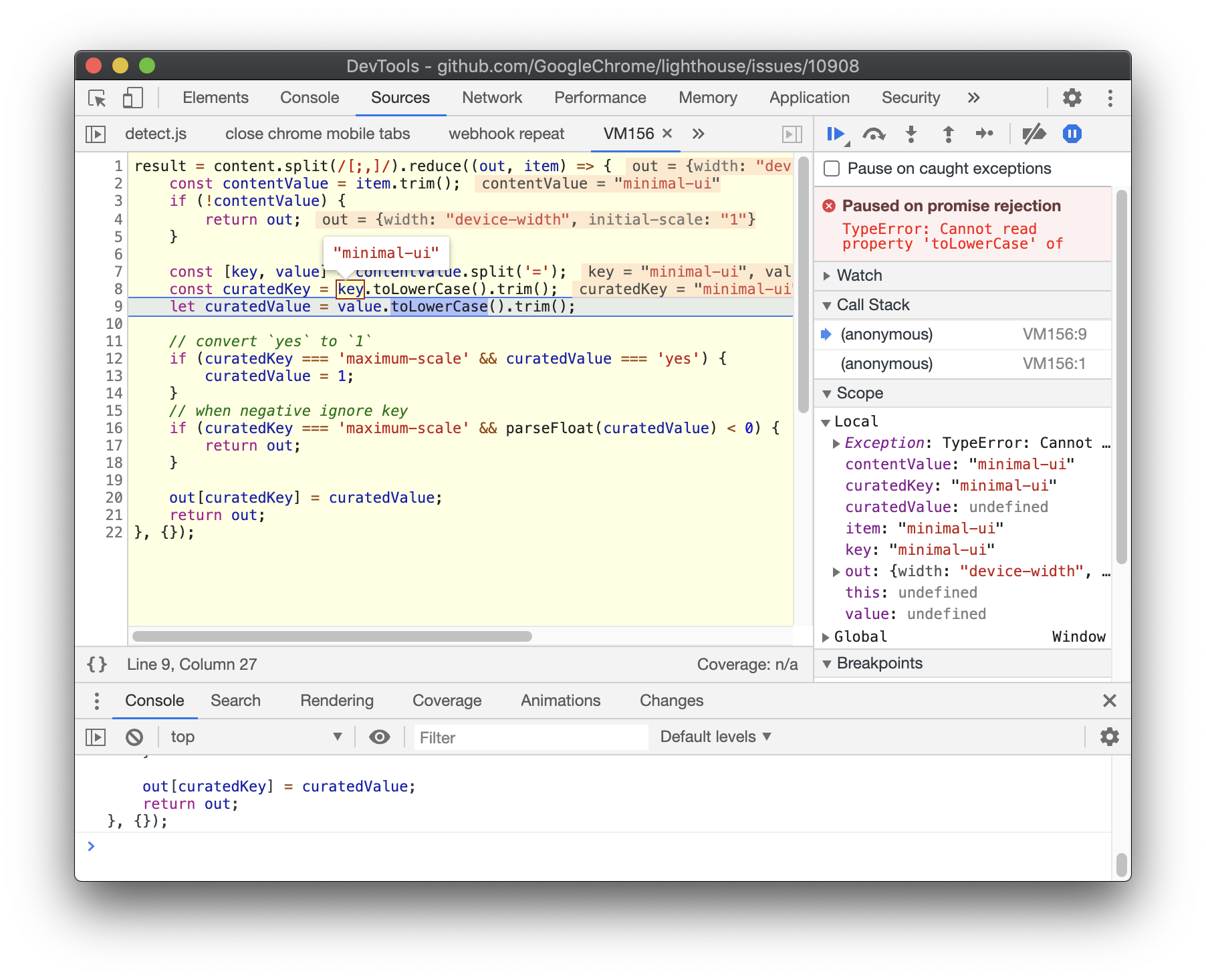
Task: Click the Step button in debugger toolbar
Action: pyautogui.click(x=984, y=134)
